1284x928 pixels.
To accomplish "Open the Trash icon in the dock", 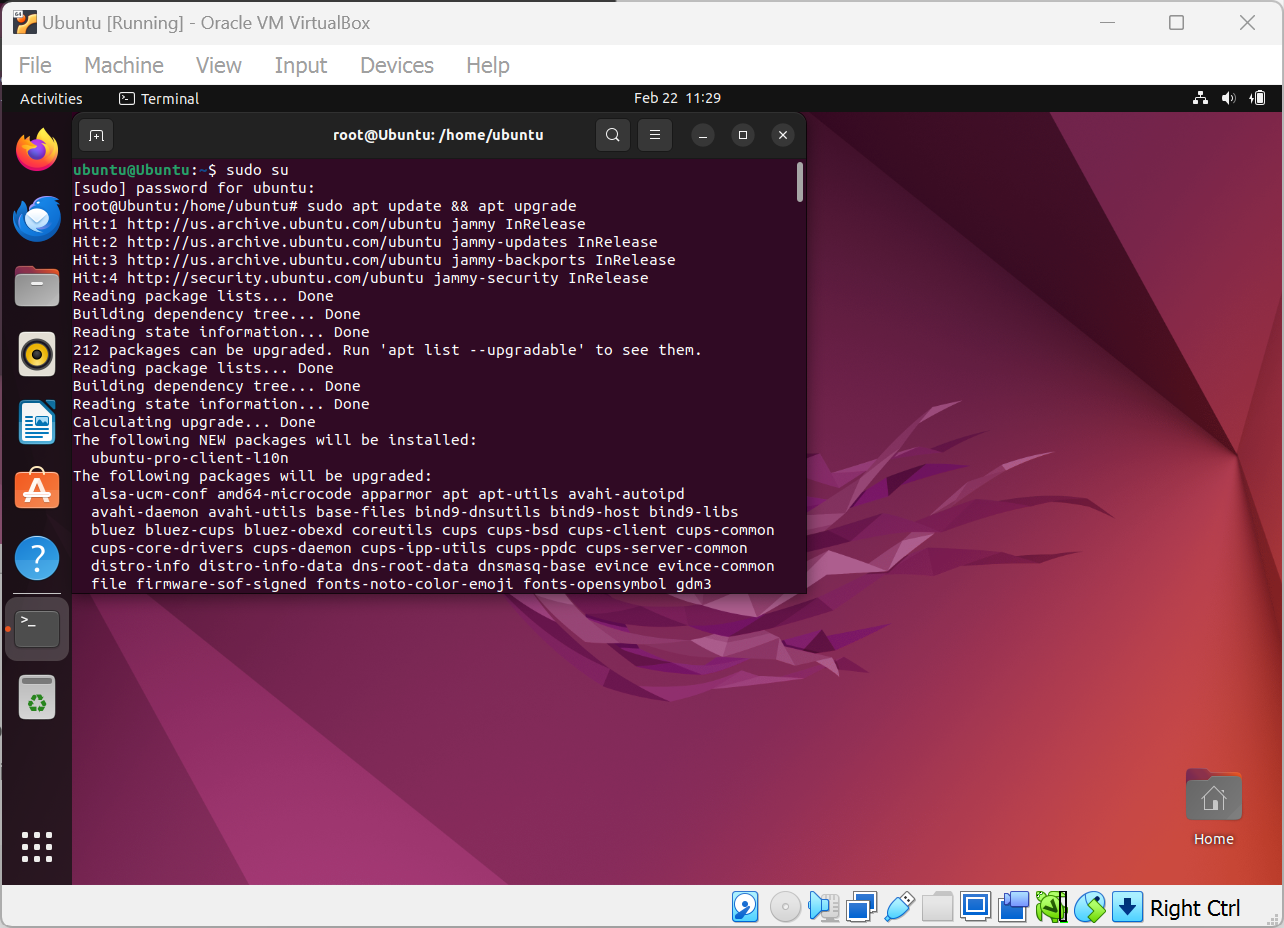I will click(x=37, y=697).
